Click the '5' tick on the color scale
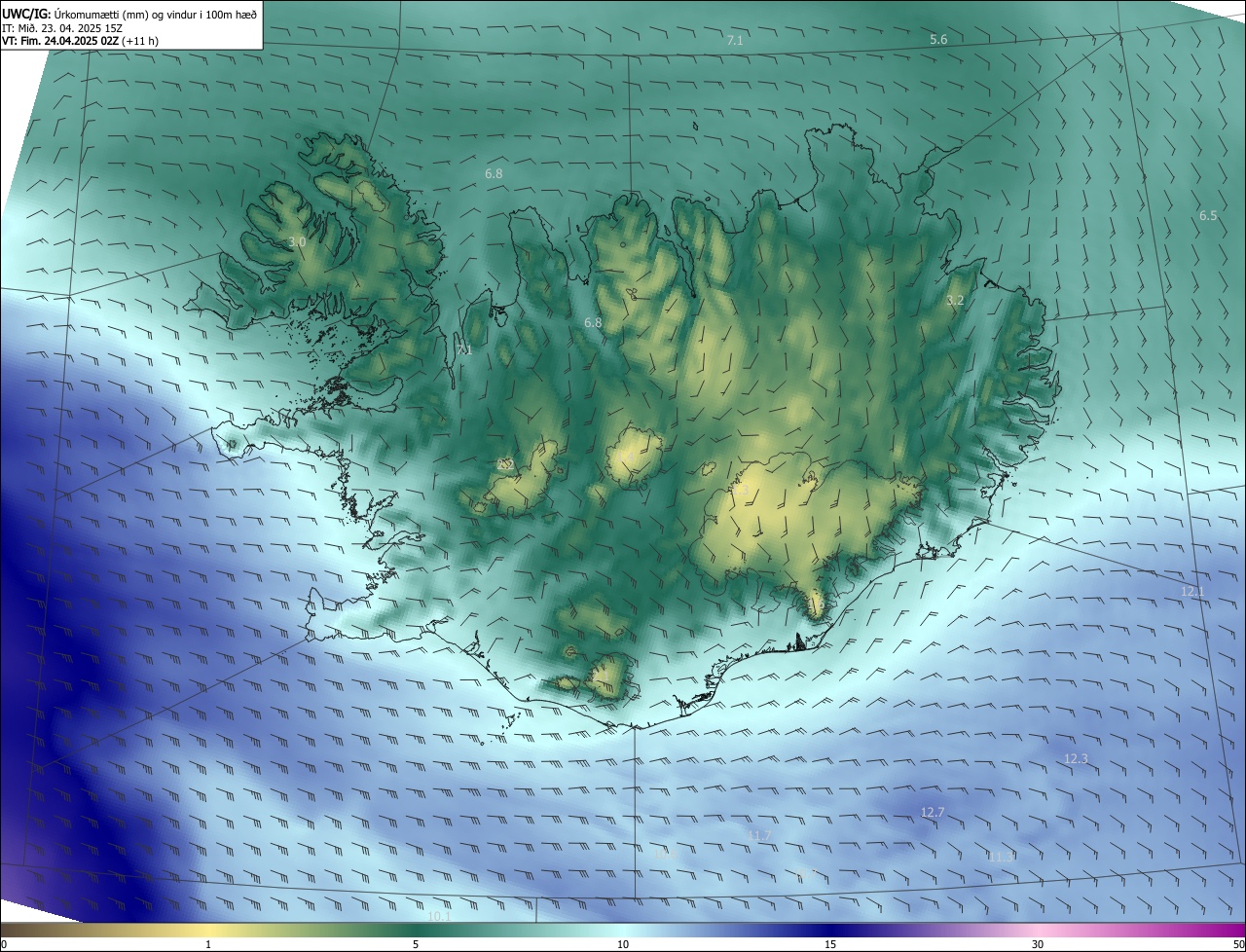1246x952 pixels. click(x=416, y=944)
